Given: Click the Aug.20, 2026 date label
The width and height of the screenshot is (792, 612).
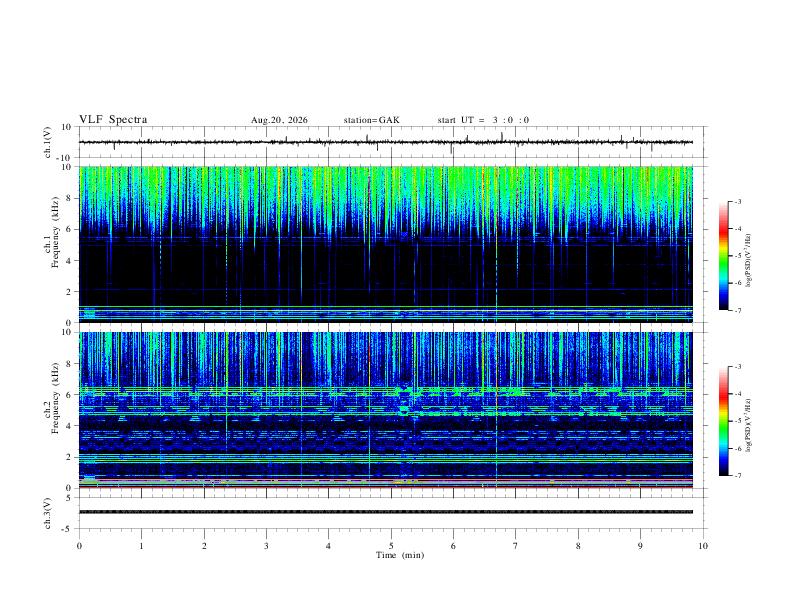Looking at the screenshot, I should click(x=279, y=120).
